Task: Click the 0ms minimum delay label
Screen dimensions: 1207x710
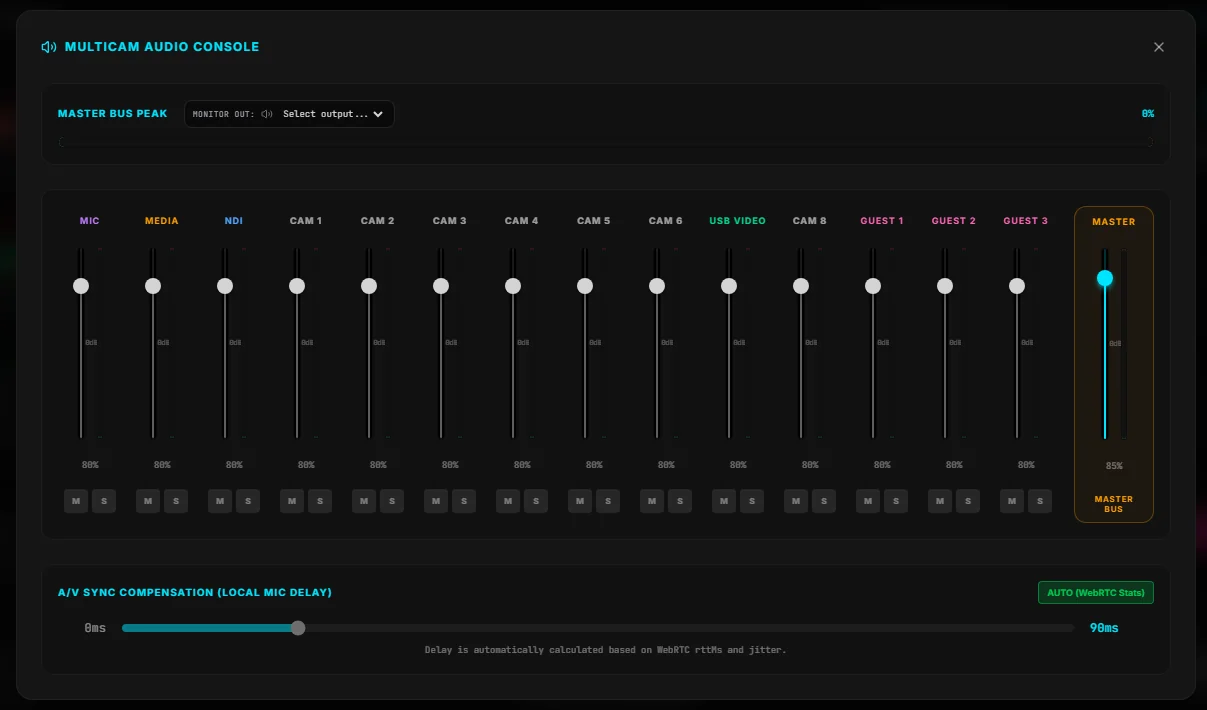Action: point(95,628)
